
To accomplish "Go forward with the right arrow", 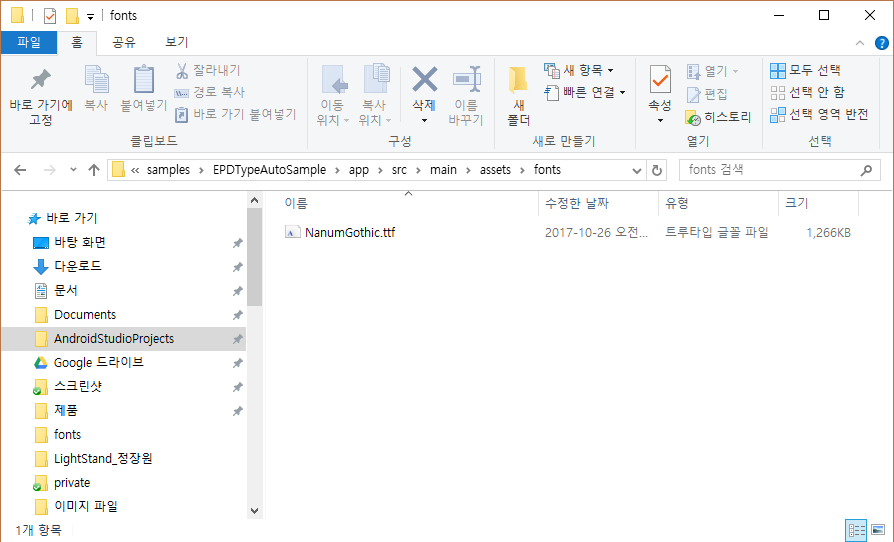I will click(x=50, y=170).
